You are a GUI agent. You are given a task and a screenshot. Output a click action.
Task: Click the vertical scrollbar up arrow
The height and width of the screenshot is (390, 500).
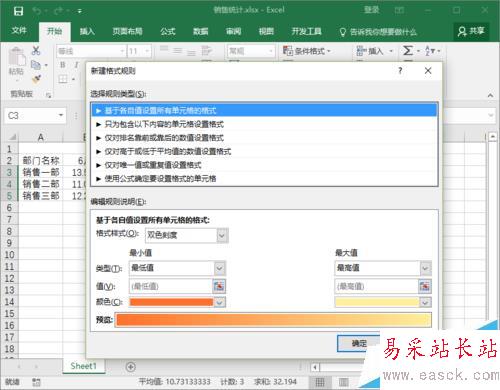[493, 137]
